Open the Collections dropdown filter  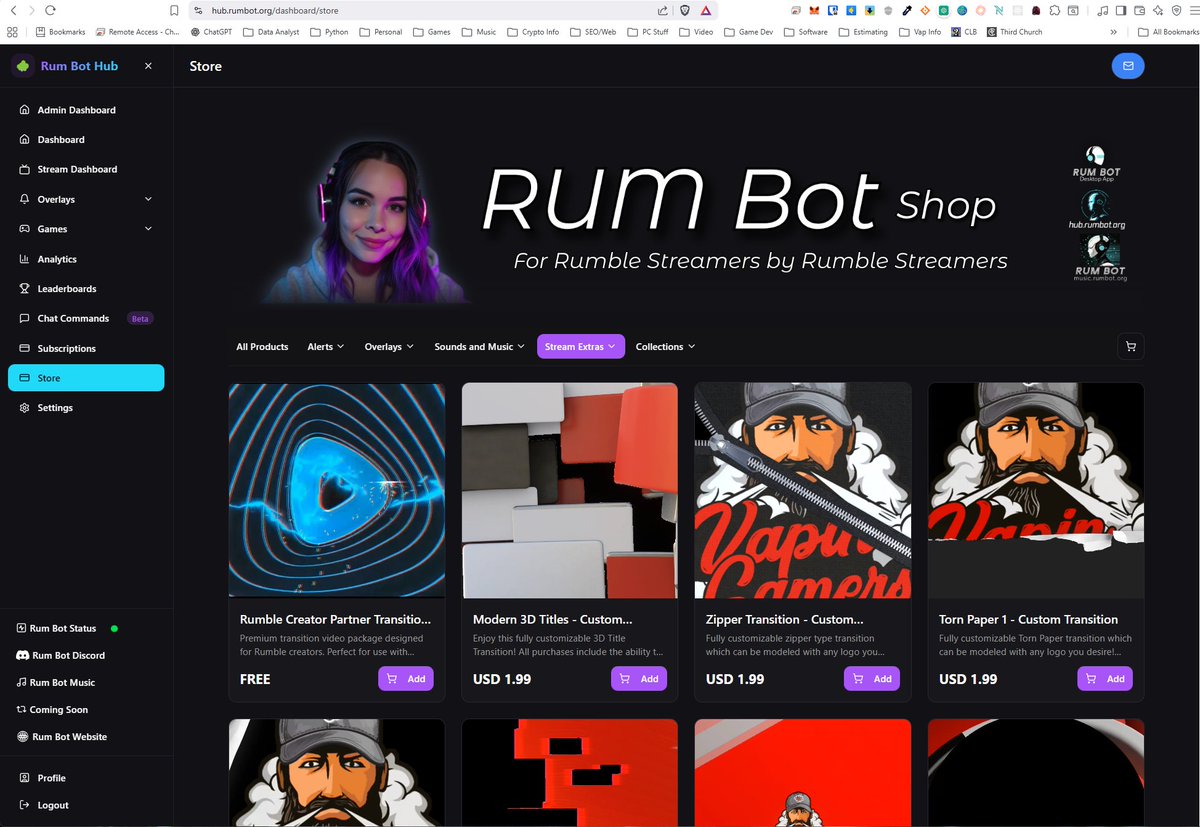click(x=665, y=346)
